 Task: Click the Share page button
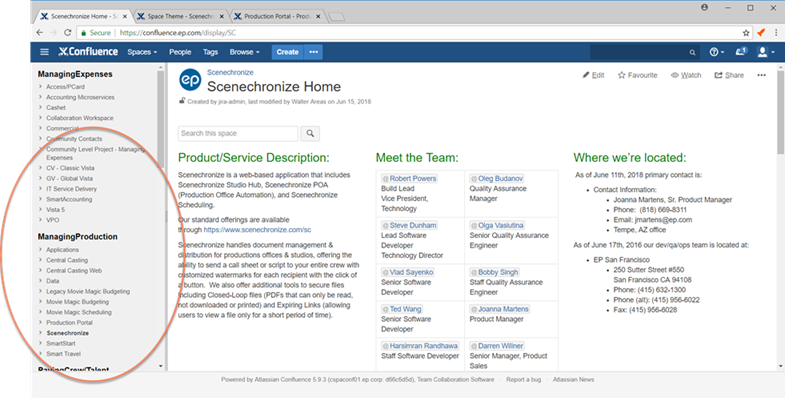(x=729, y=75)
